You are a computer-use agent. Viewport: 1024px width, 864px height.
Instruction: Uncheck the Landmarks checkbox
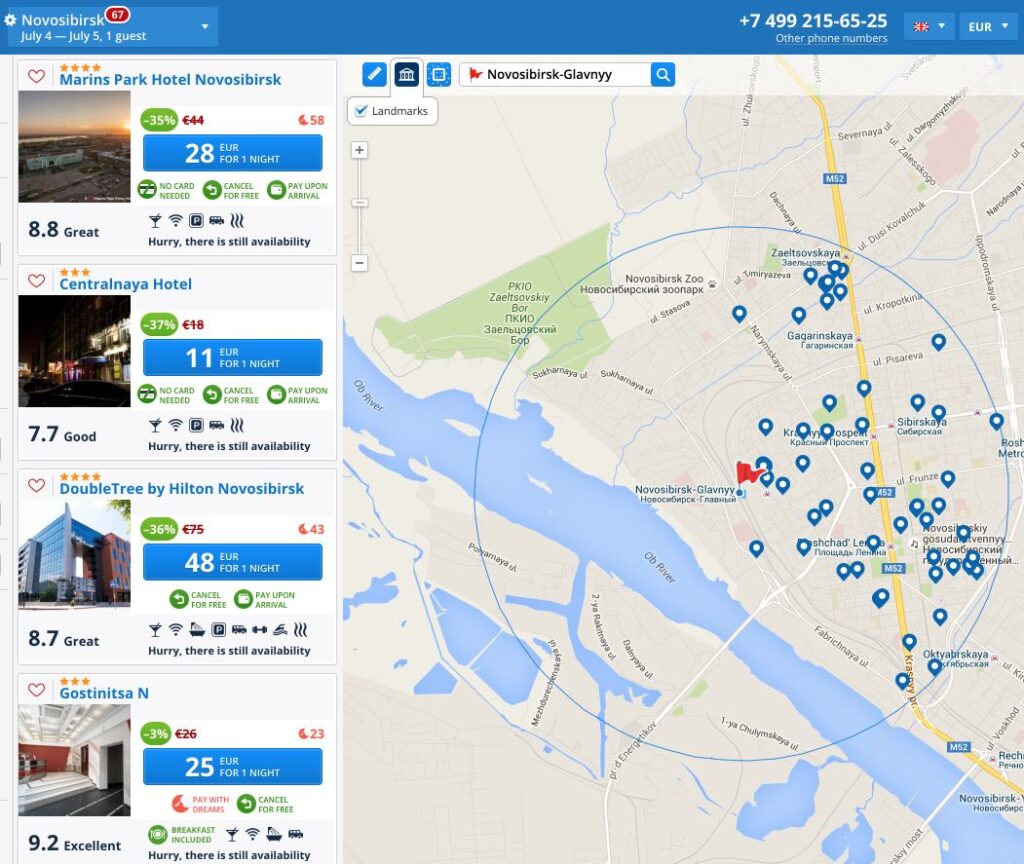[362, 111]
